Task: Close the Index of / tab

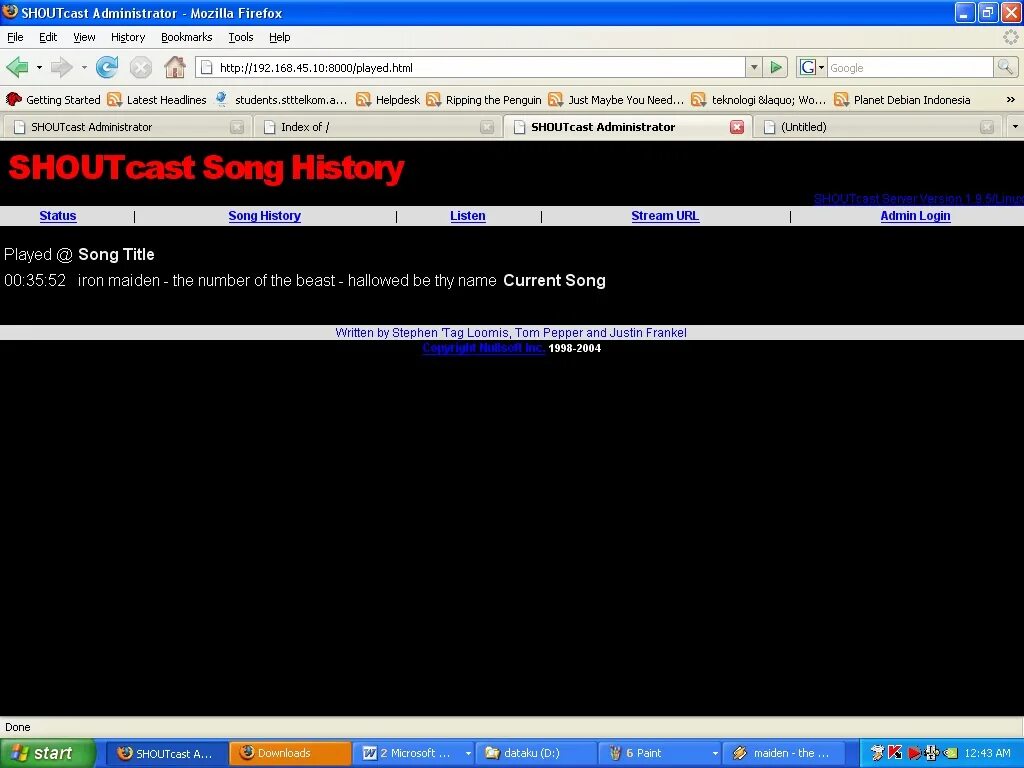Action: [487, 127]
